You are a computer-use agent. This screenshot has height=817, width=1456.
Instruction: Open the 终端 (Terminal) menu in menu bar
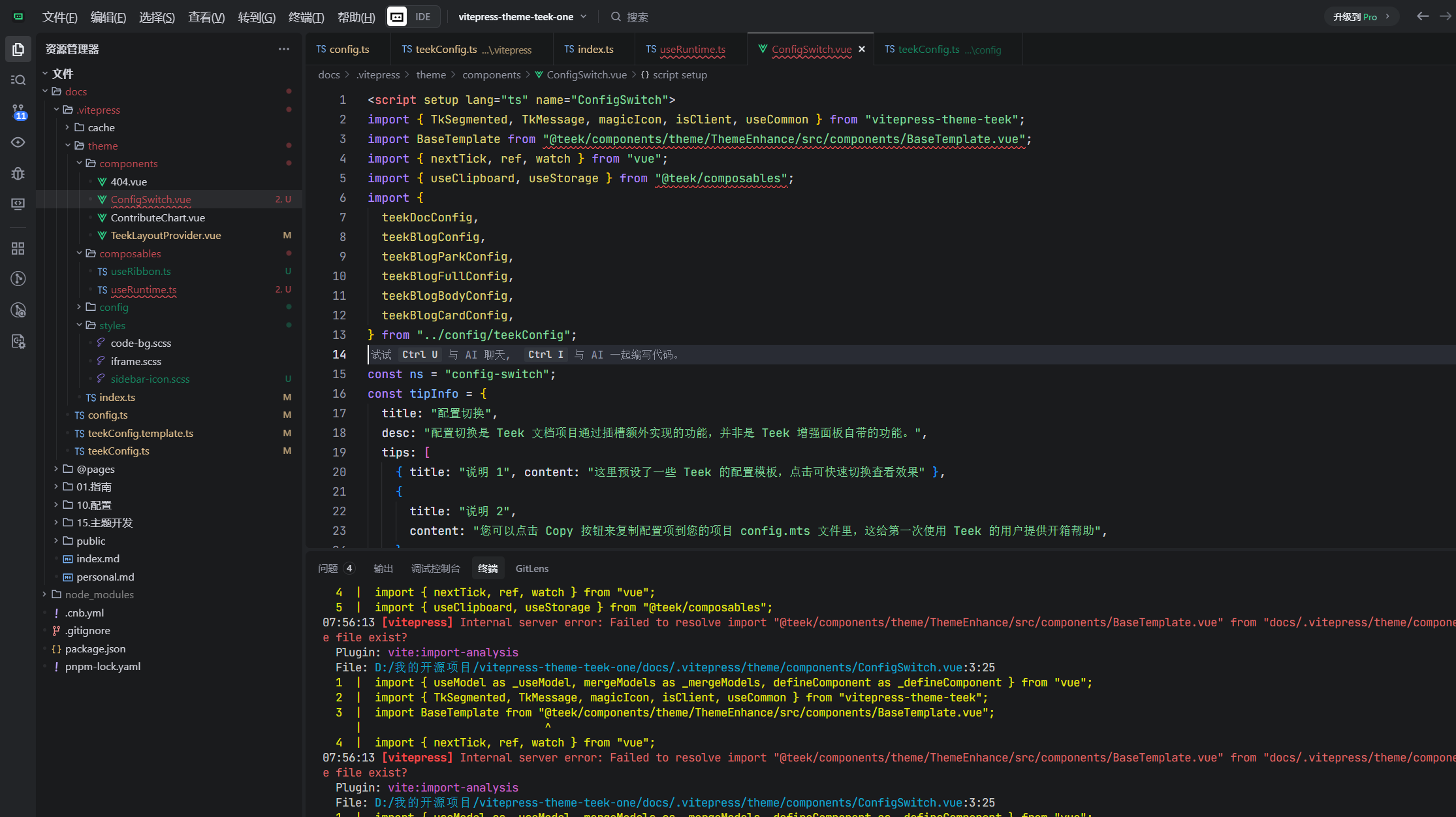click(306, 17)
